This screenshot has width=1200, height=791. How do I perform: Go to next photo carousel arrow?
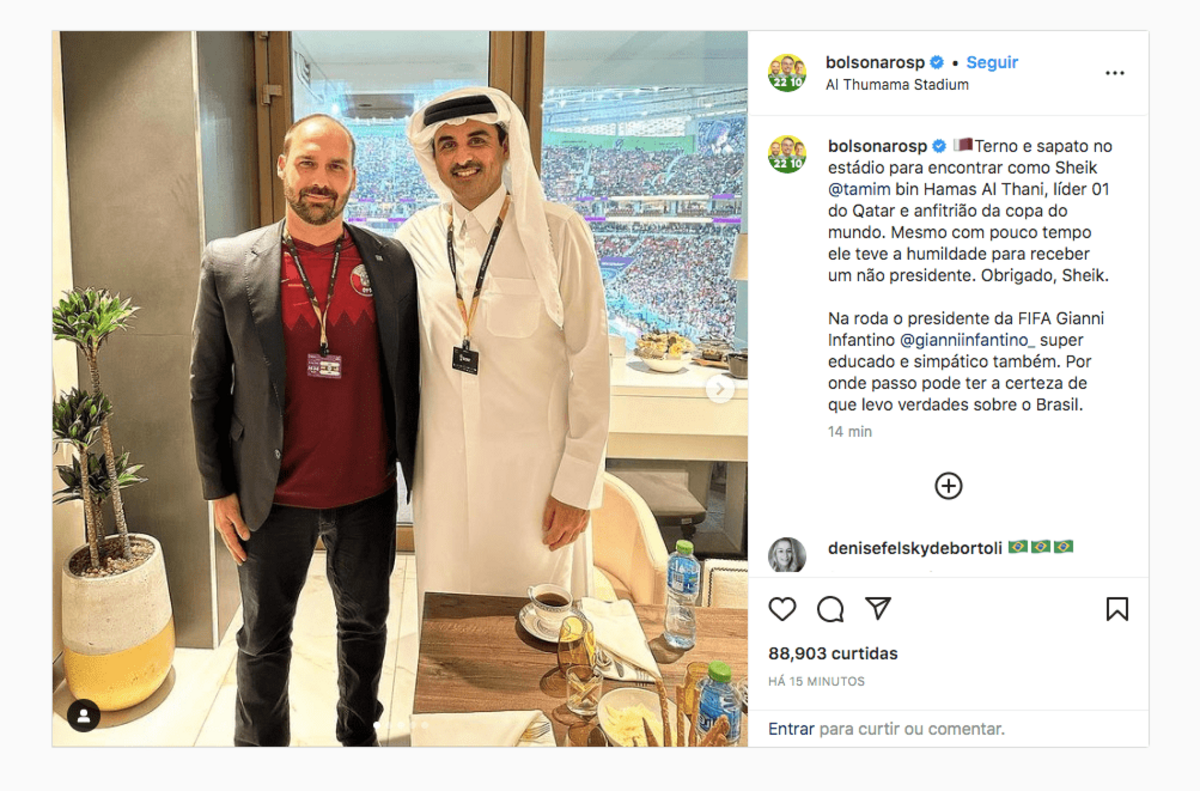point(720,389)
